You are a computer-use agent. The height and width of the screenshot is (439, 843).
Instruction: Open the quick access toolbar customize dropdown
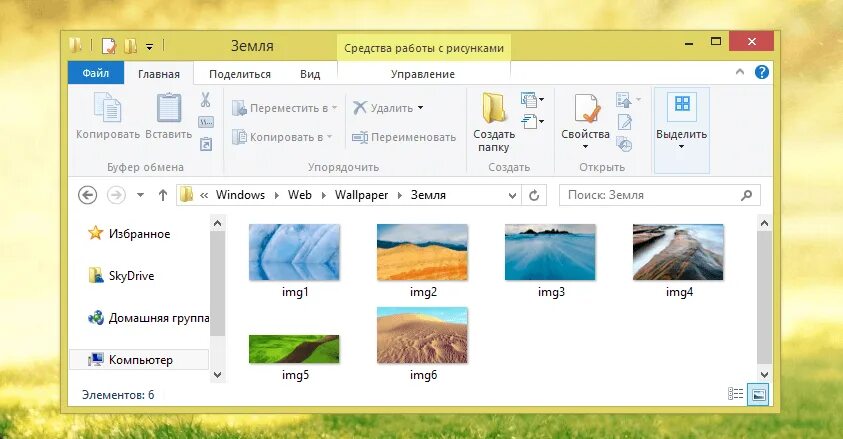(x=149, y=47)
